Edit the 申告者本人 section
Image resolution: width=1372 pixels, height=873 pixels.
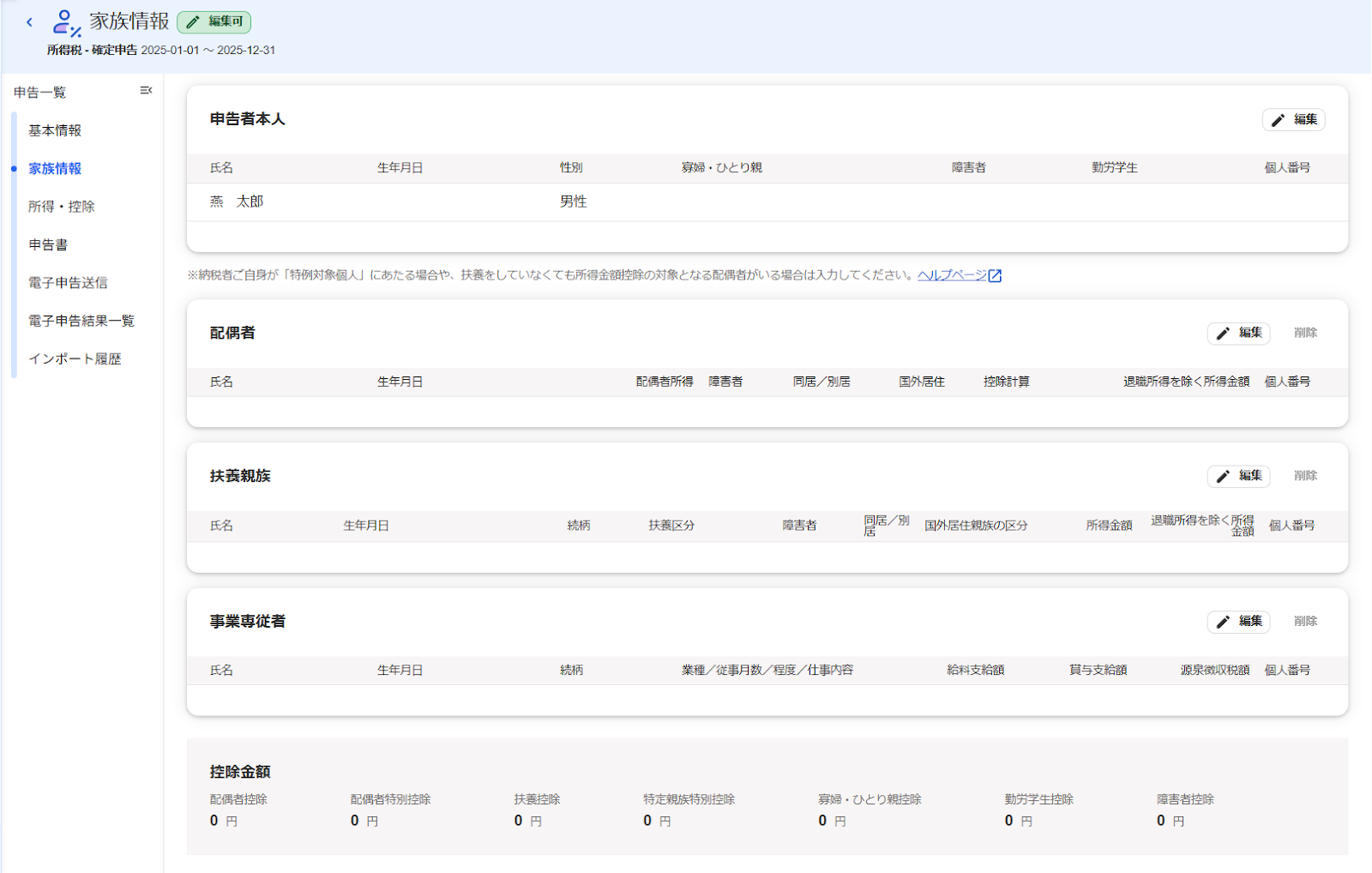point(1293,120)
